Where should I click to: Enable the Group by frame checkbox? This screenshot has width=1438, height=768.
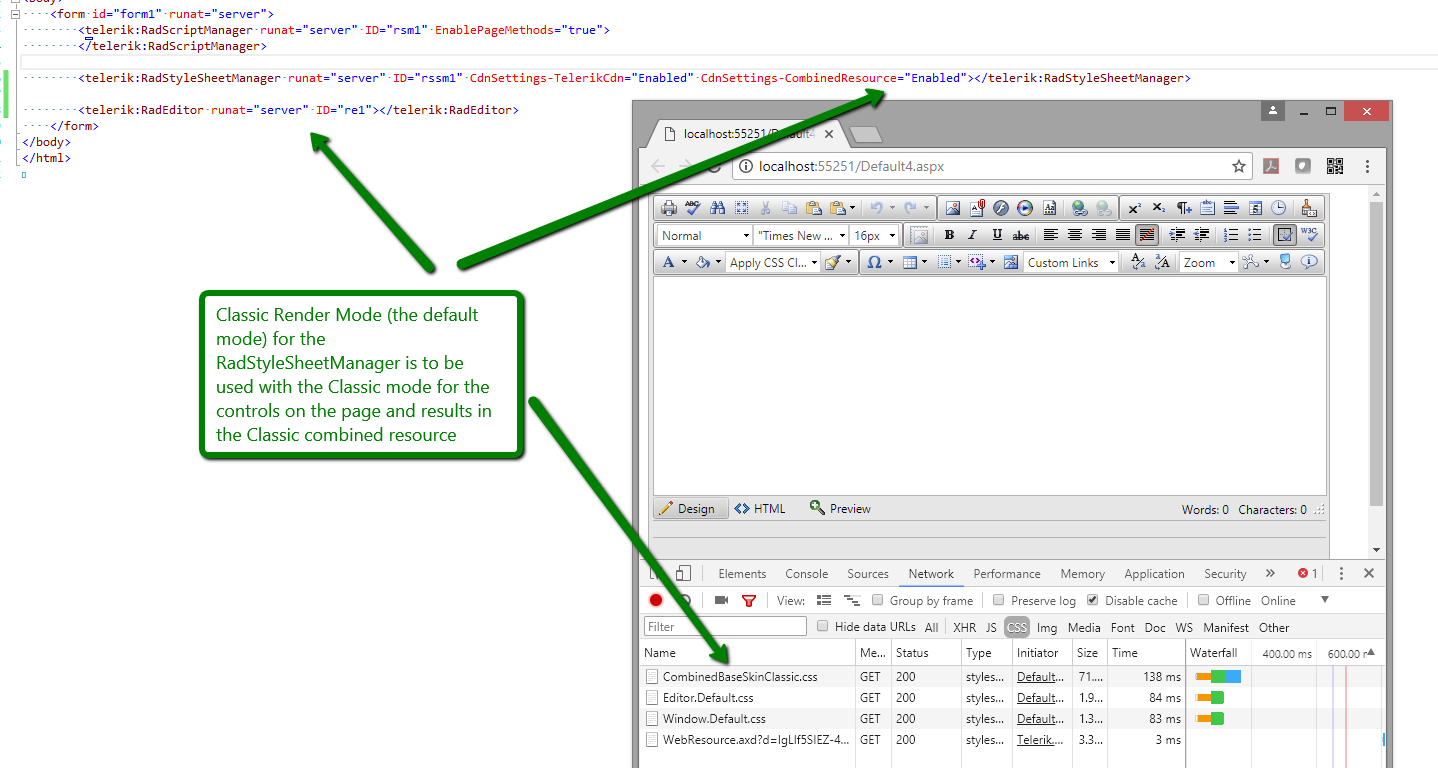(x=877, y=600)
